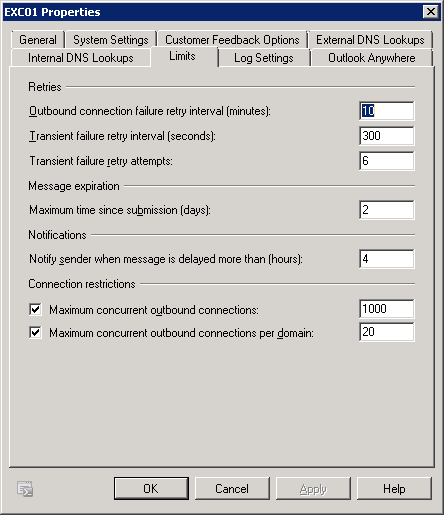Click the outbound connection failure retry interval field
The image size is (444, 515).
click(x=387, y=111)
